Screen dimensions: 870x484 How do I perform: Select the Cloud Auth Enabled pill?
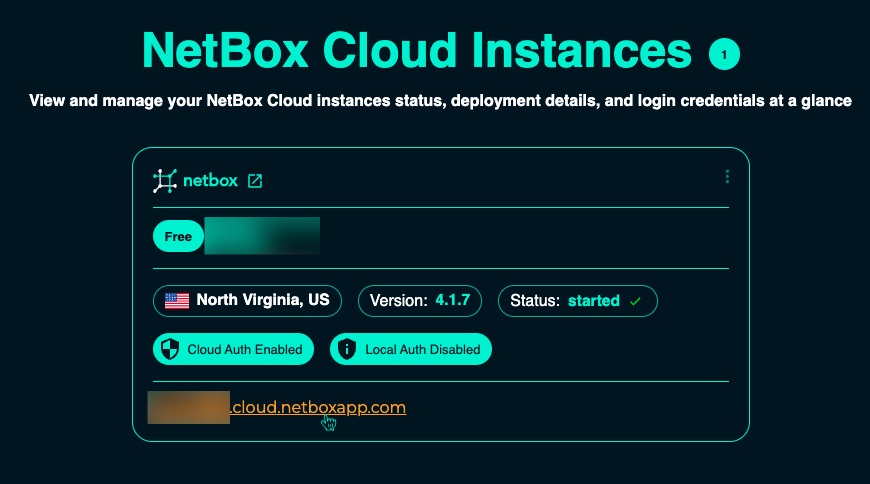[234, 349]
